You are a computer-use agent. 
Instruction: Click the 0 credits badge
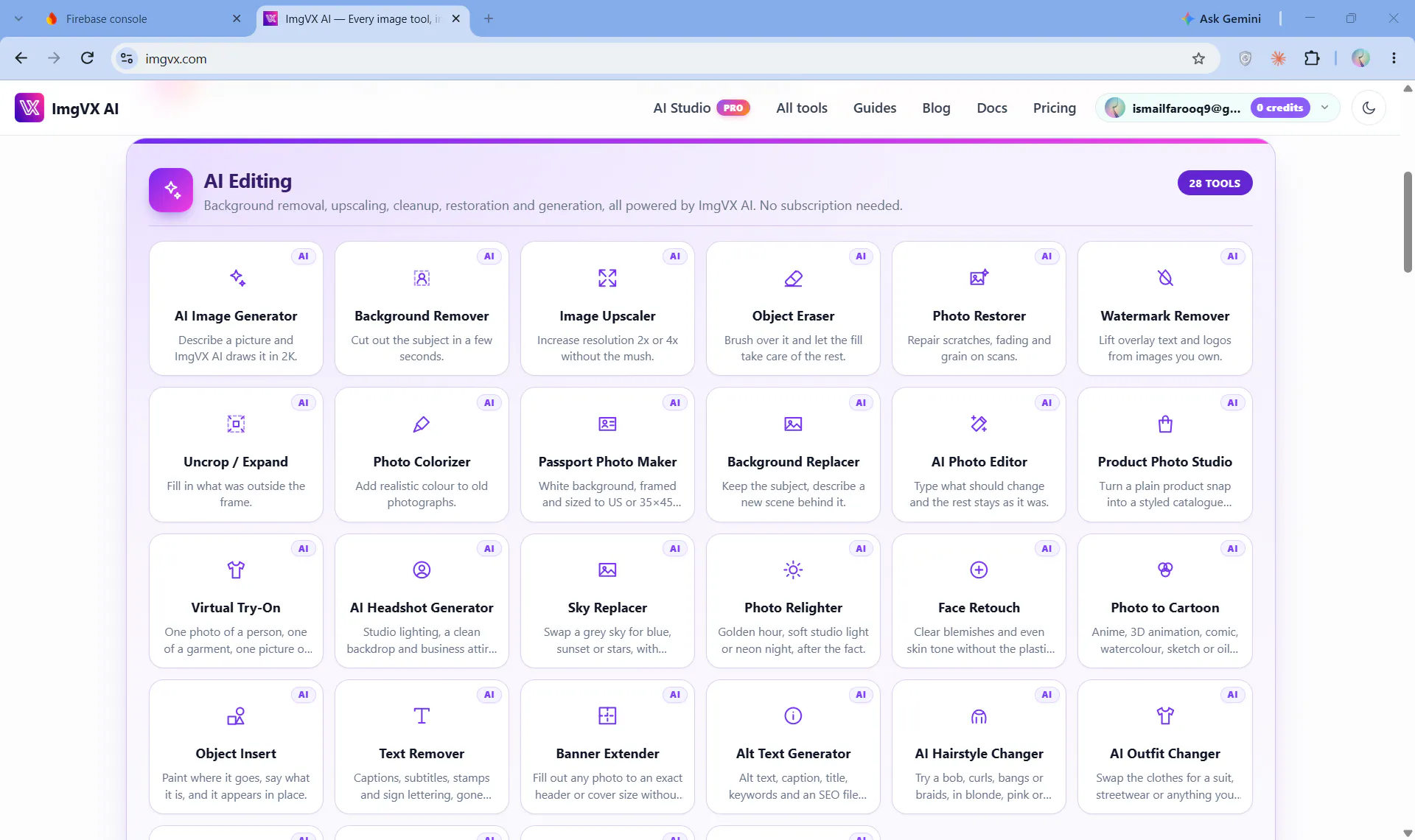pos(1280,108)
